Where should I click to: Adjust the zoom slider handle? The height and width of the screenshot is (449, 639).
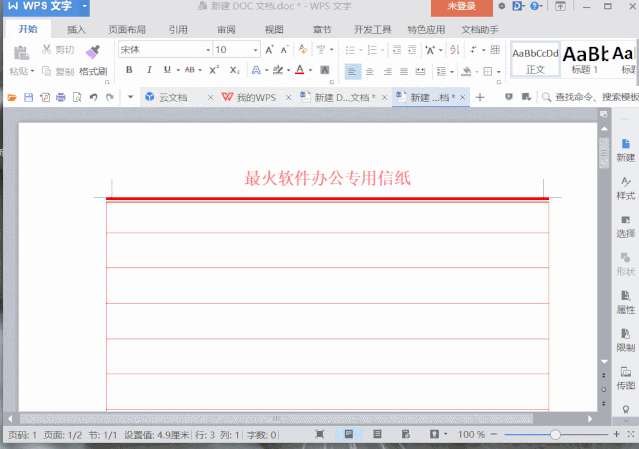[555, 435]
